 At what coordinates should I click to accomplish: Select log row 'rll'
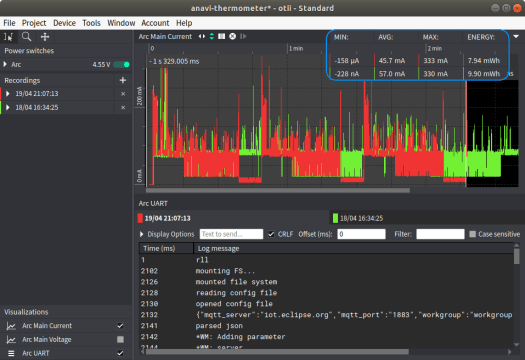(326, 260)
